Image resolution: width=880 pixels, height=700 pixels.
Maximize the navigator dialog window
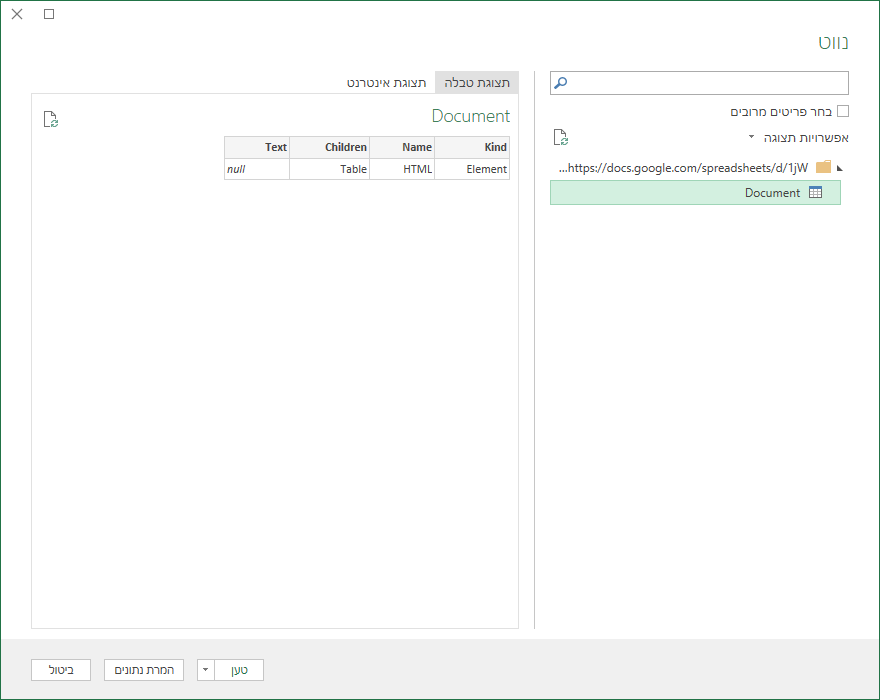coord(49,14)
